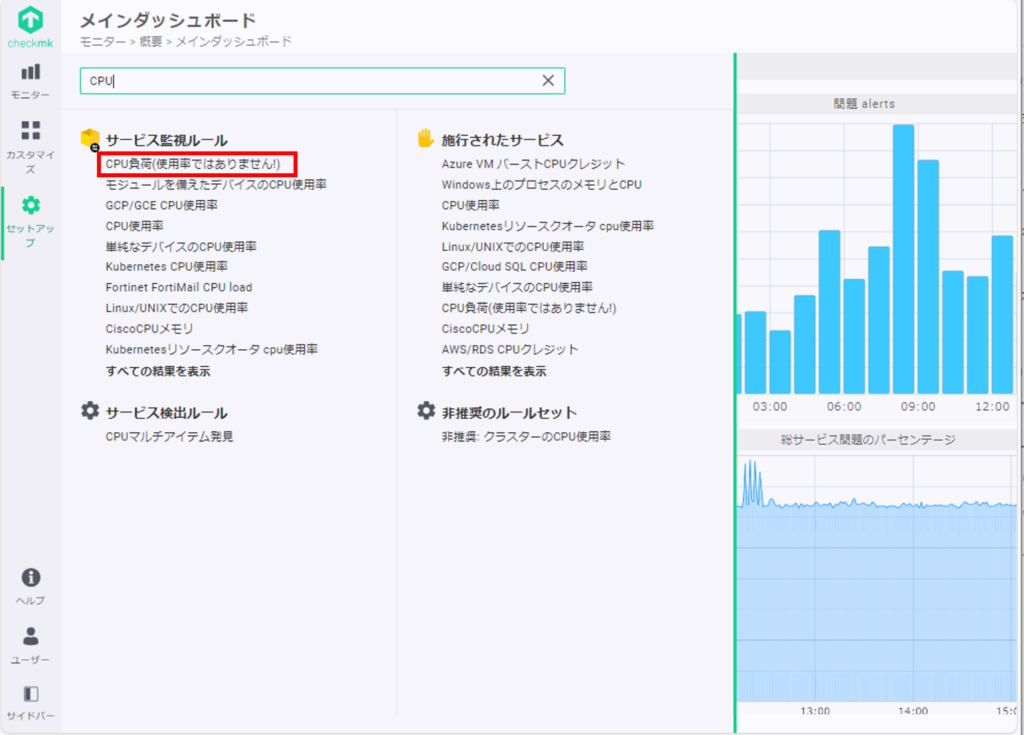
Task: Click the 非推奨のルールセット gear icon
Action: (426, 411)
